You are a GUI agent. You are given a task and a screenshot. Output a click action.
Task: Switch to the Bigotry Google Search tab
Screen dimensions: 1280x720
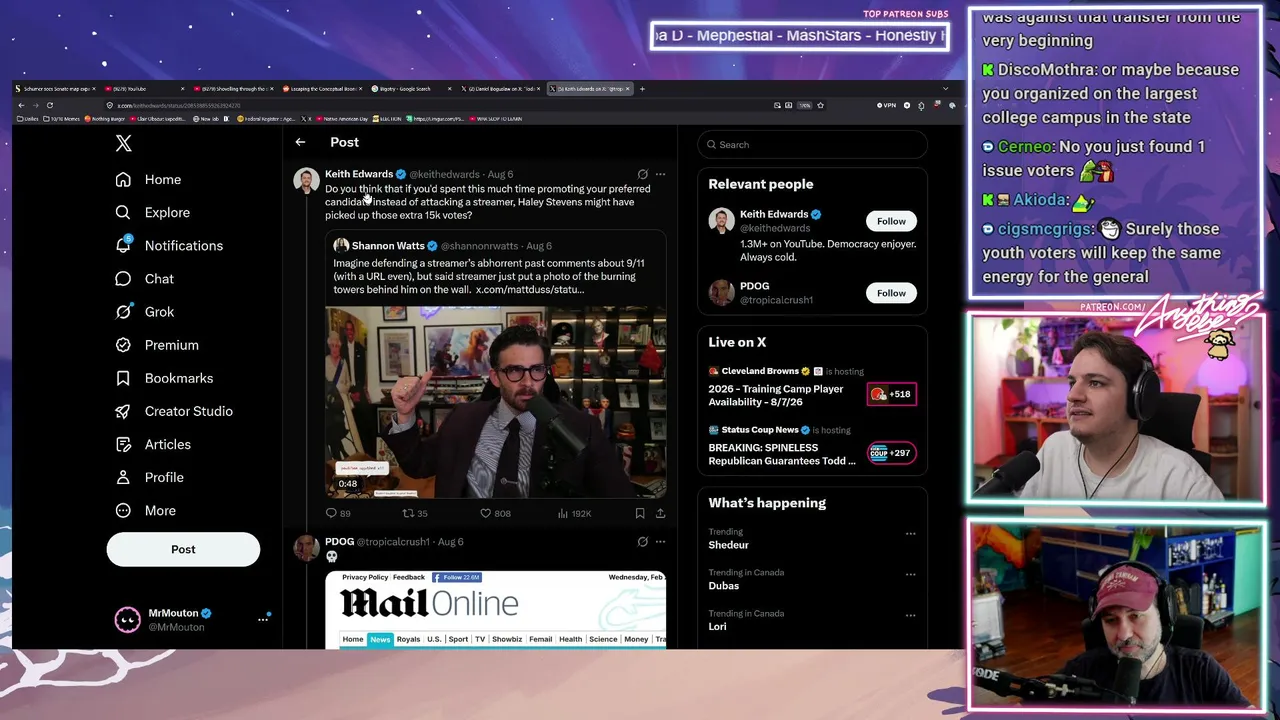(x=411, y=89)
